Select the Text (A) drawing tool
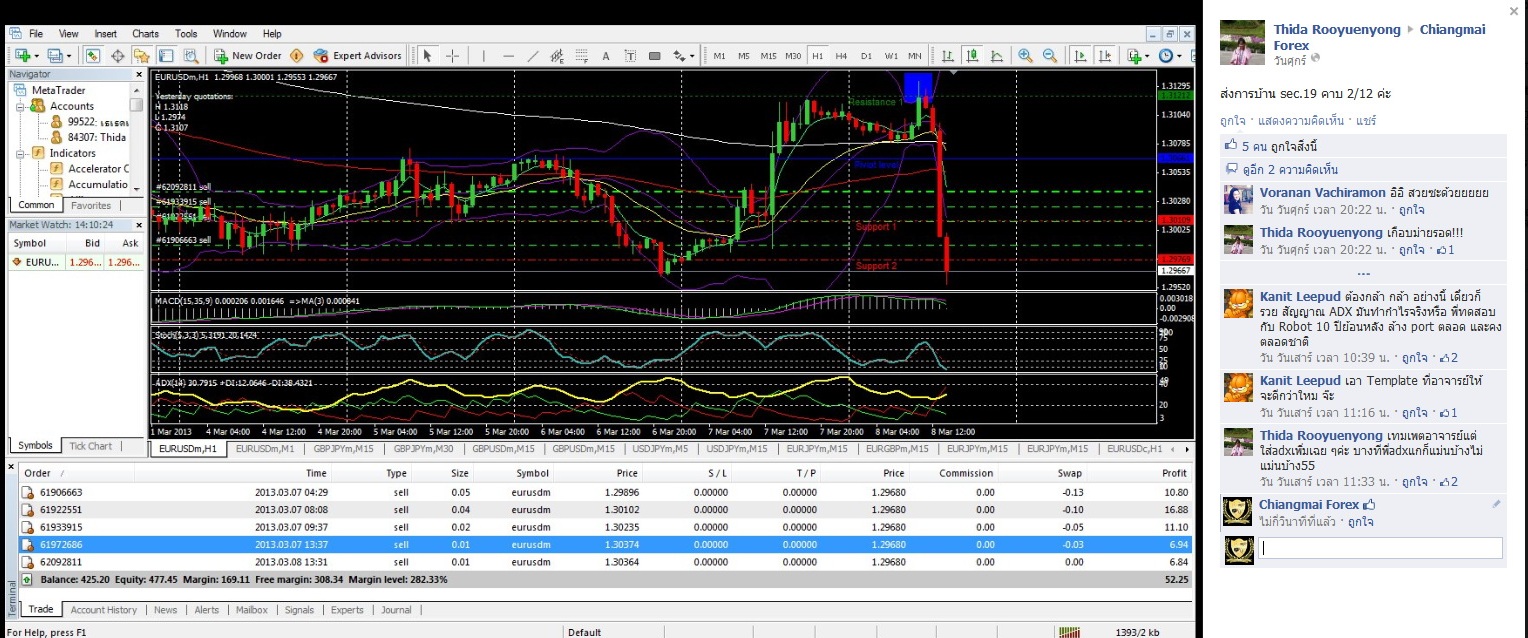The width and height of the screenshot is (1528, 638). 606,56
